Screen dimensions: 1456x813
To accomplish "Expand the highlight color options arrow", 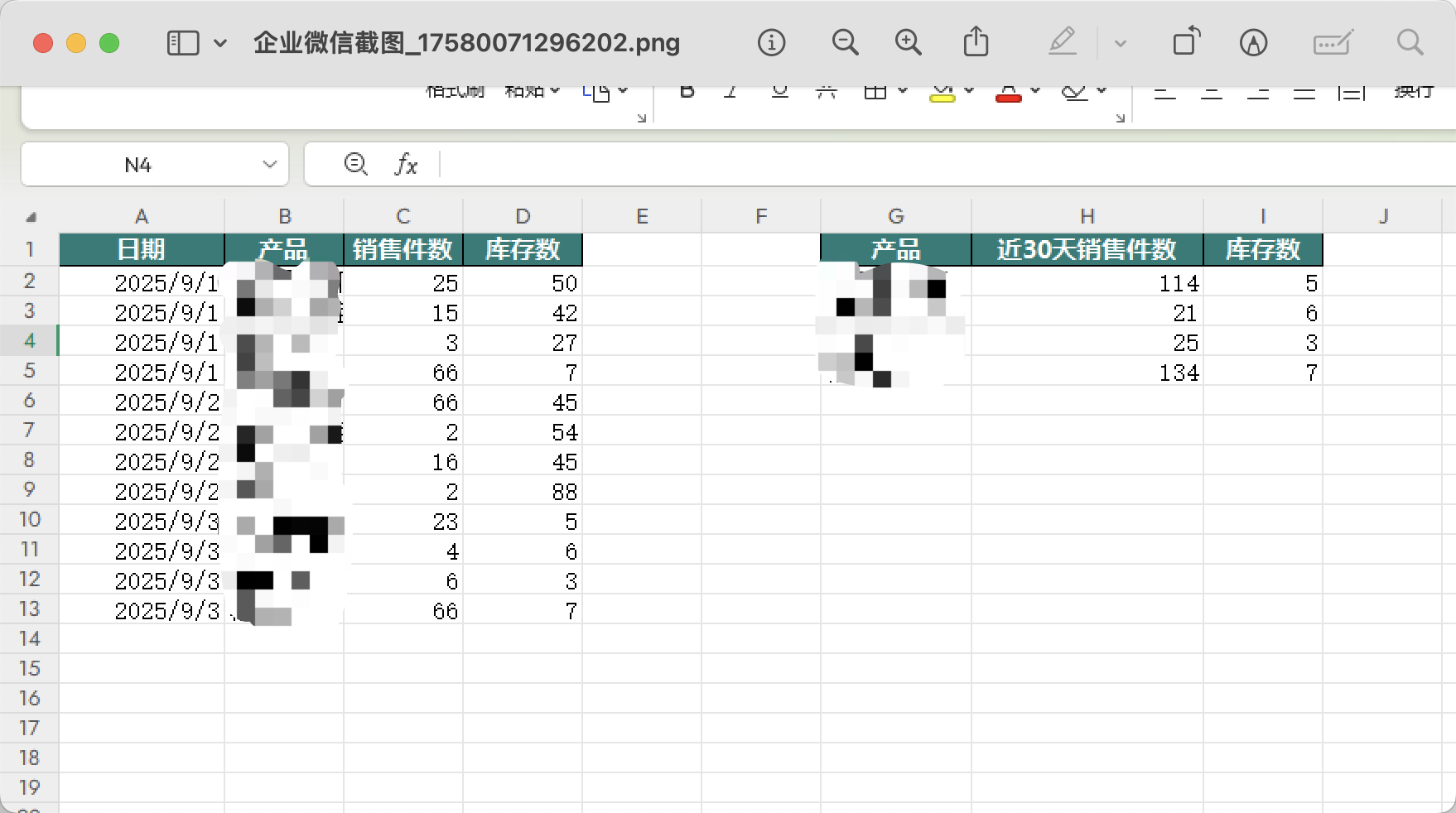I will (1120, 43).
